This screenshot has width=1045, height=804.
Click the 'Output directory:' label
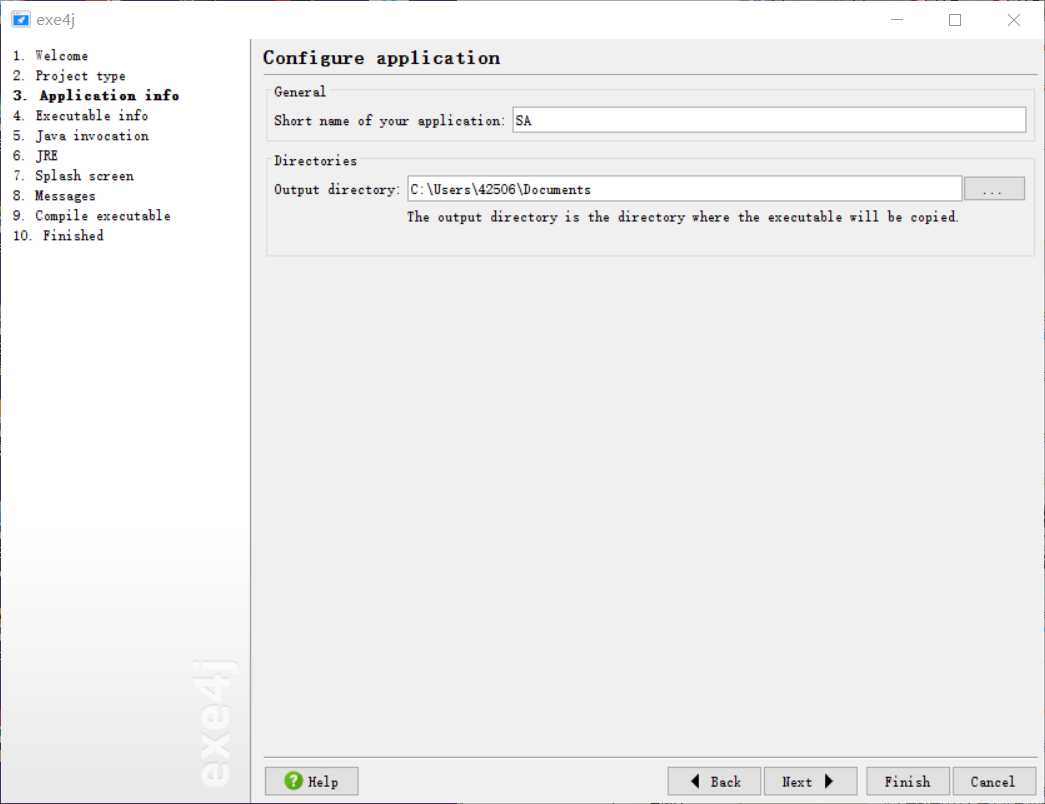[337, 189]
